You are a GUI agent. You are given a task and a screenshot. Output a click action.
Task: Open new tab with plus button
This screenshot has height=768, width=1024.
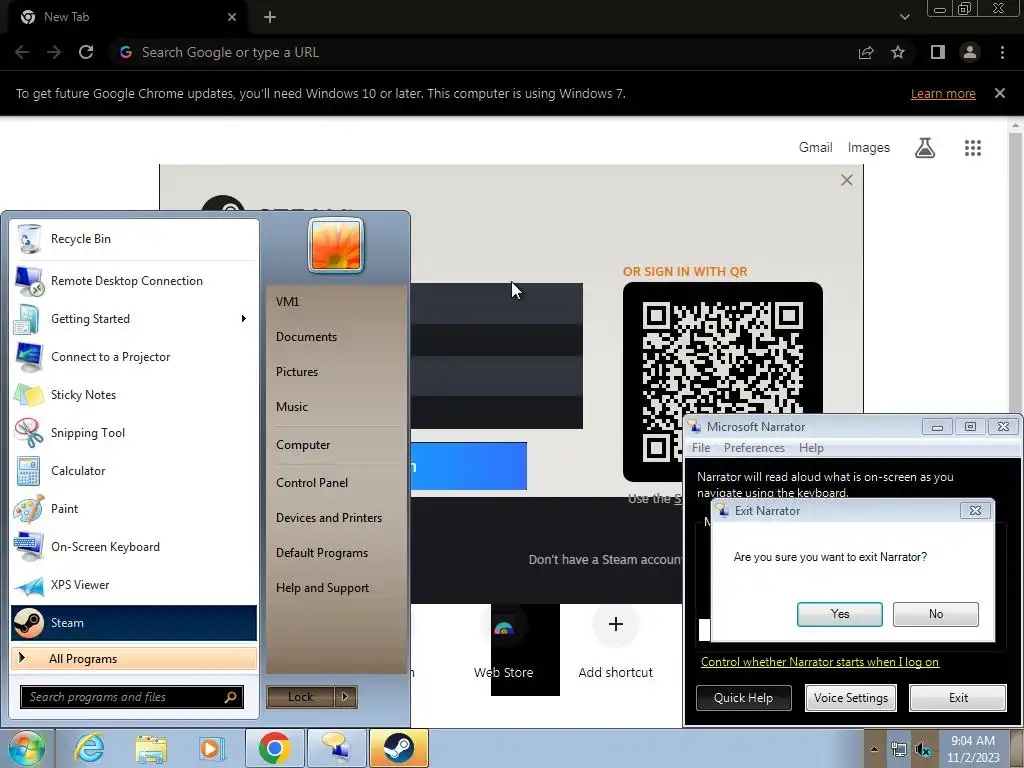coord(270,17)
